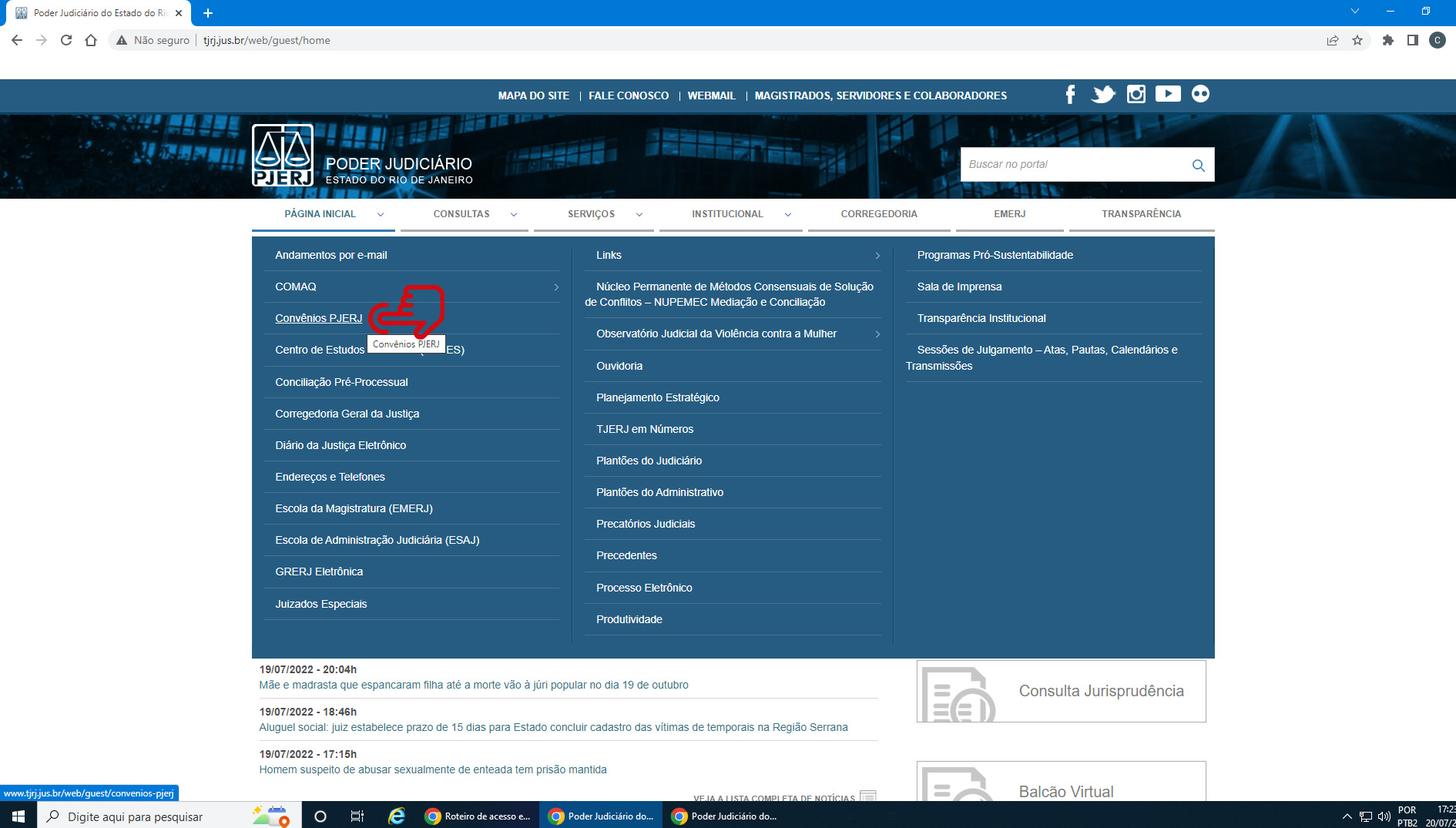The image size is (1456, 828).
Task: Click the portal search magnifier icon
Action: 1198,165
